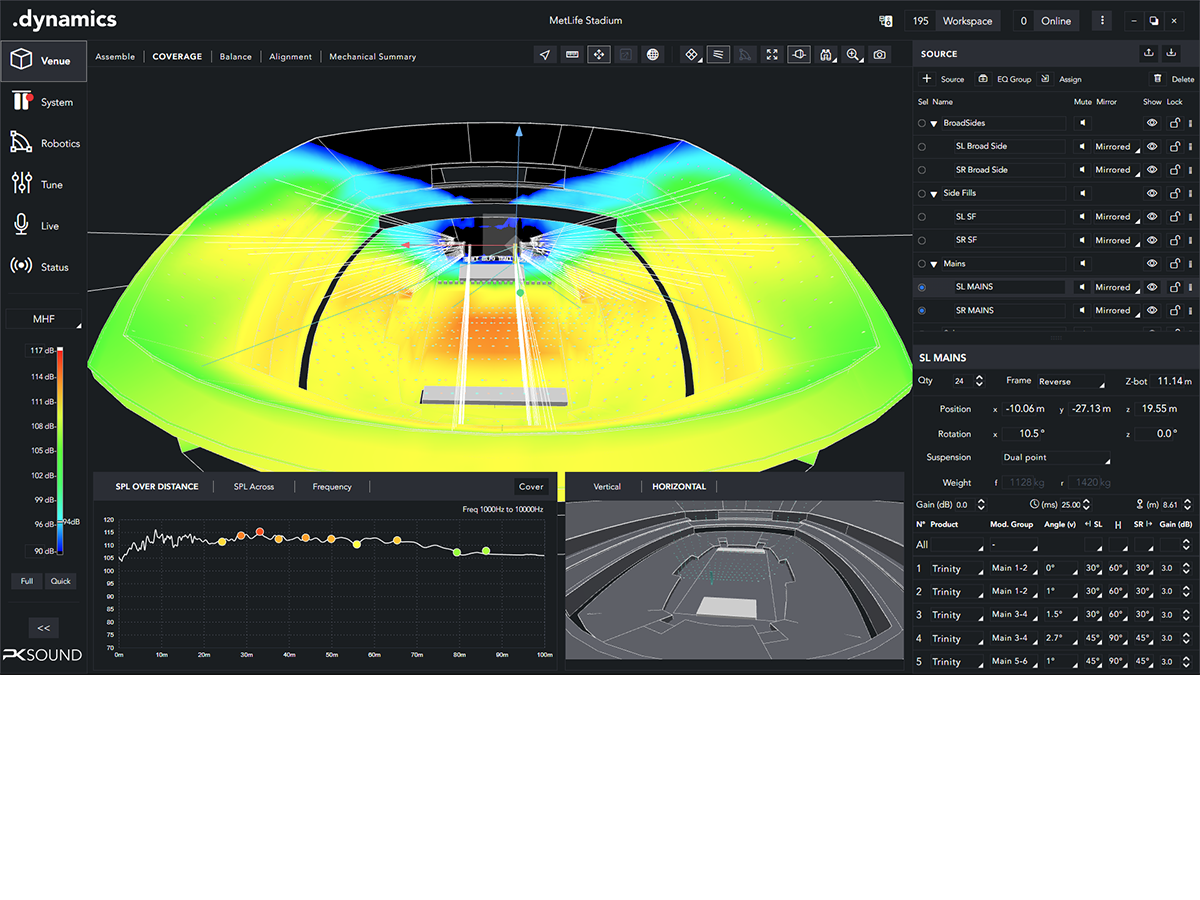Click the globe icon in viewport toolbar

(x=653, y=55)
